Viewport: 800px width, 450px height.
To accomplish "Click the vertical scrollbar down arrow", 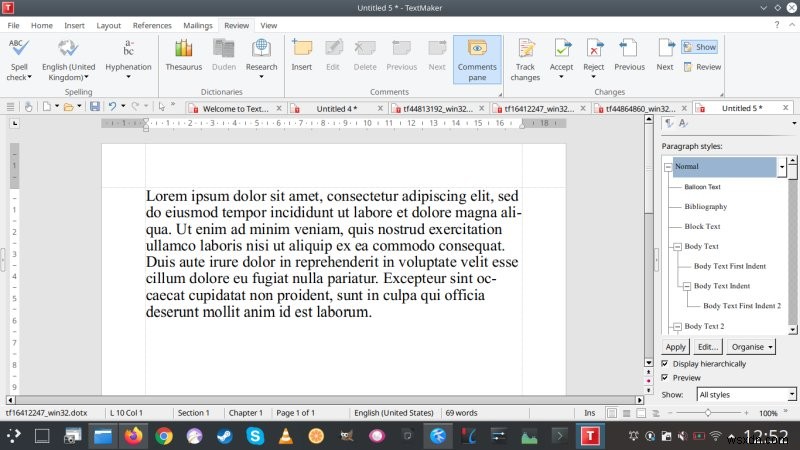I will pos(648,363).
